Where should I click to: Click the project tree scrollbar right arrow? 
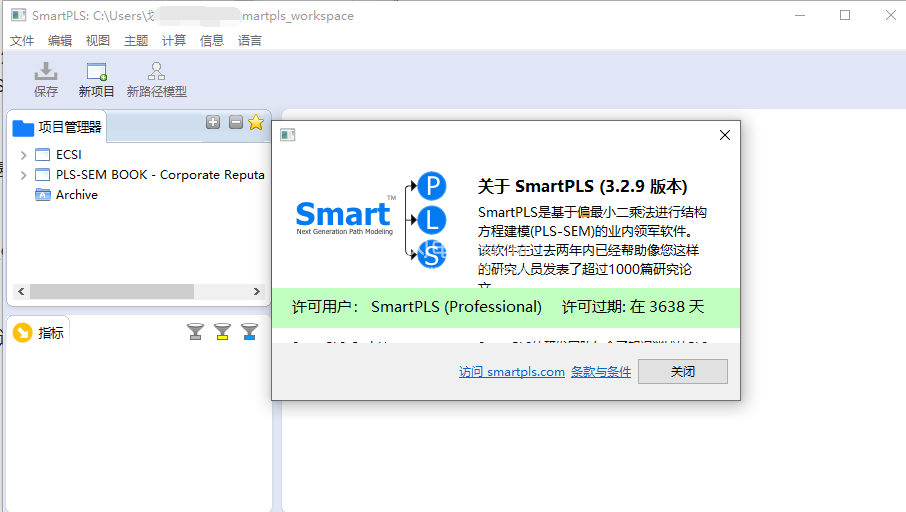[x=257, y=291]
